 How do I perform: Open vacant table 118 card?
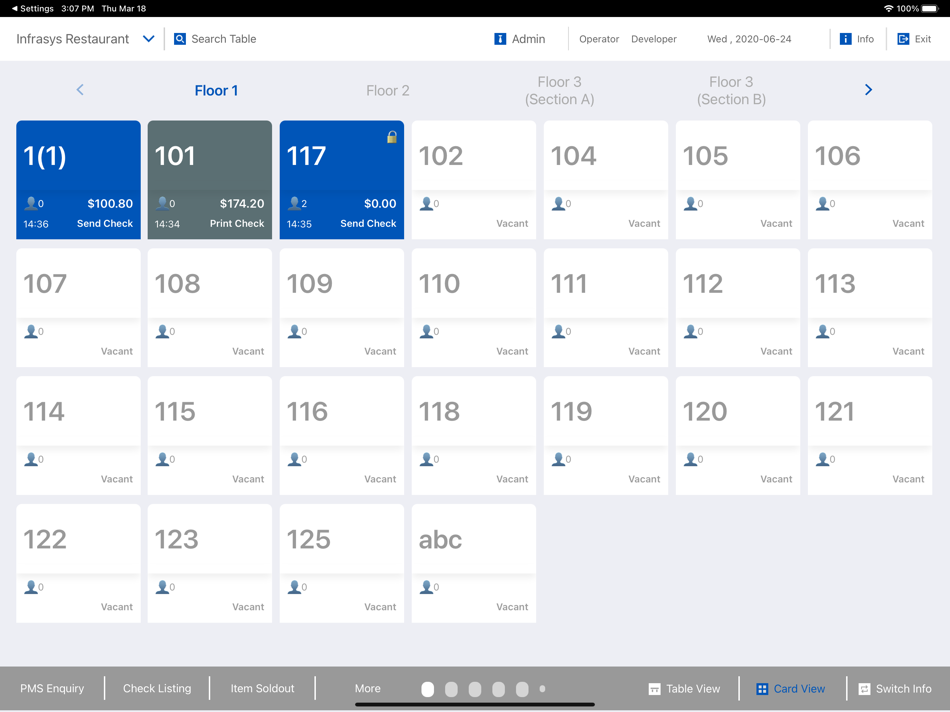(x=474, y=436)
